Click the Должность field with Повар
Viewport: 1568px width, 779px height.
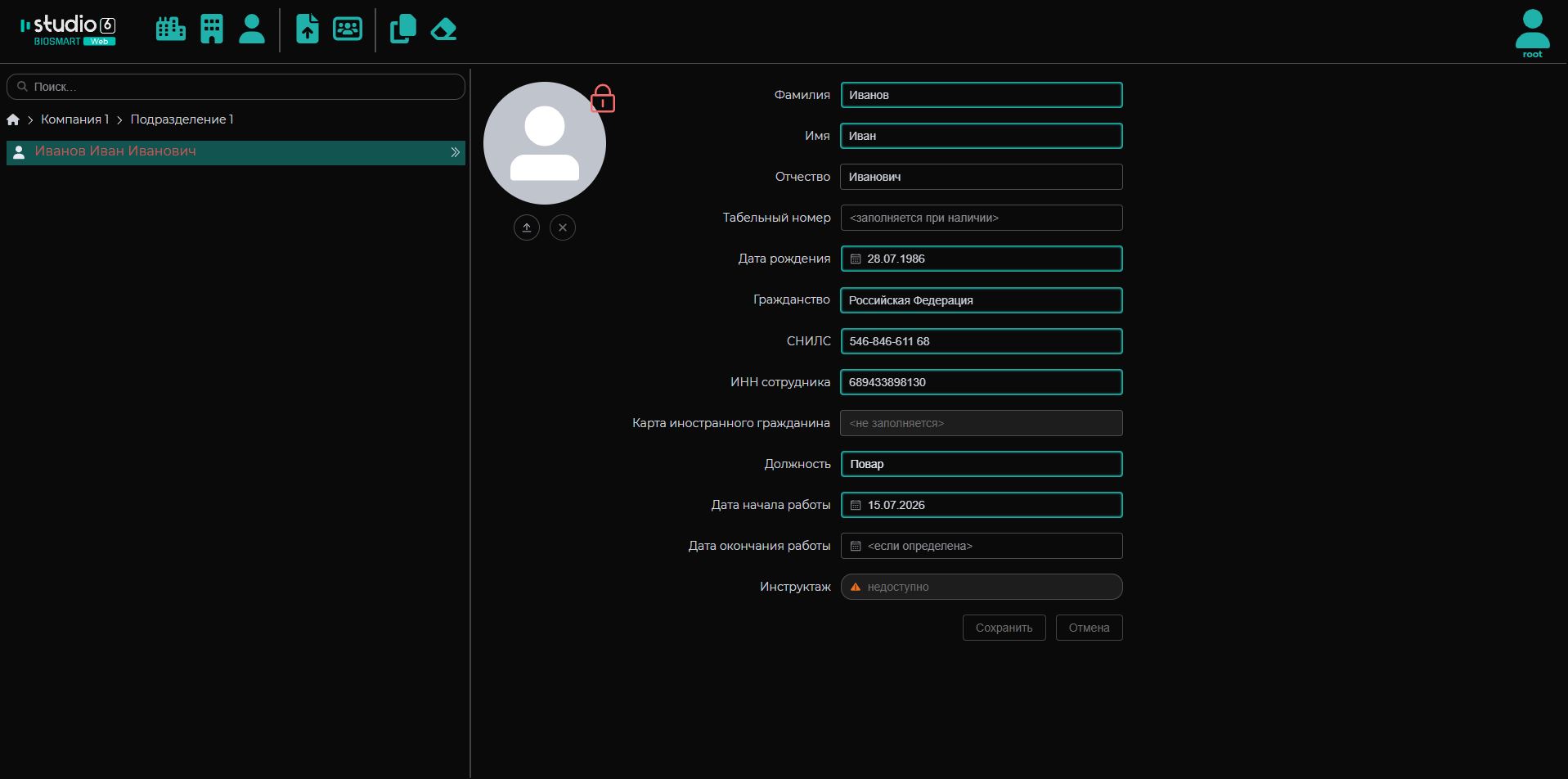[x=982, y=464]
